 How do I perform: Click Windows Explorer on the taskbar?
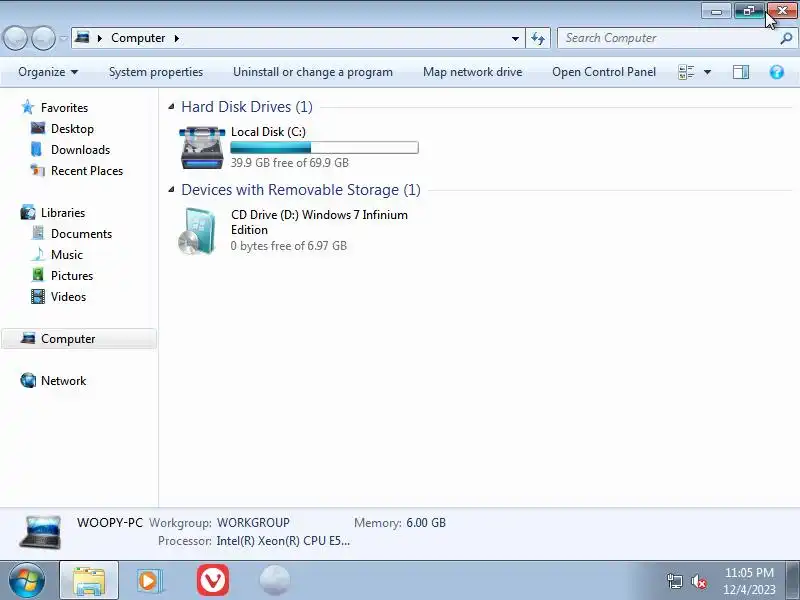[x=89, y=581]
